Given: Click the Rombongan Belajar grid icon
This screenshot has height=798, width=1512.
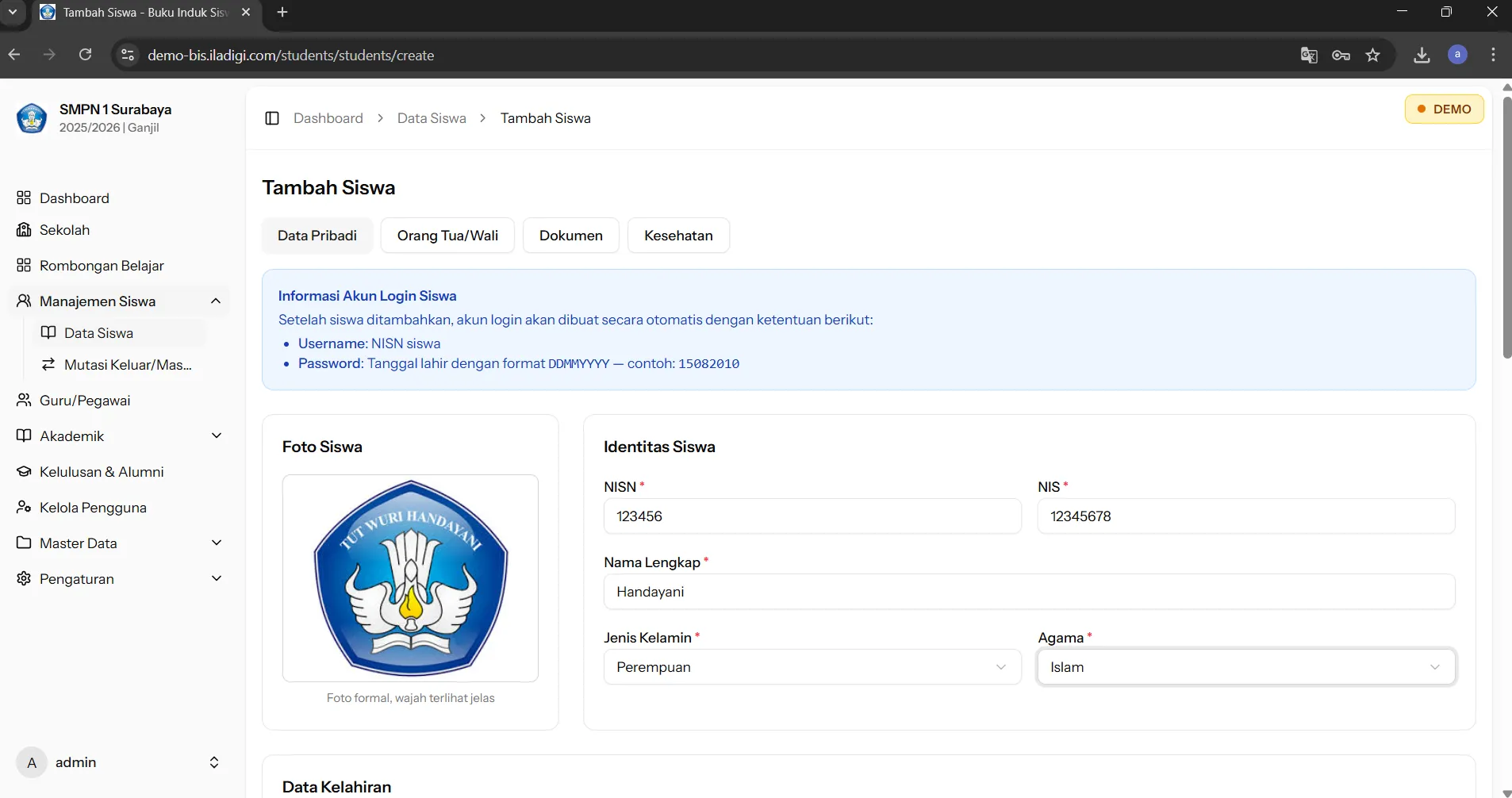Looking at the screenshot, I should [x=24, y=265].
